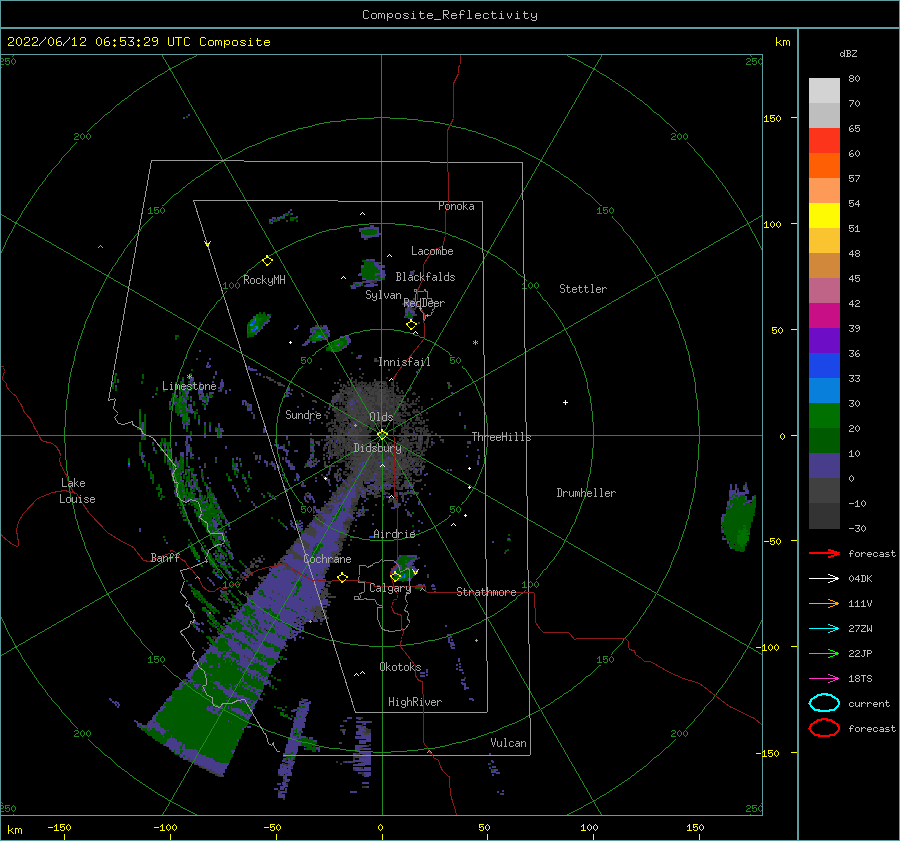Screen dimensions: 900x841
Task: Click the asterisk marker east of Innisfail
Action: pyautogui.click(x=475, y=343)
